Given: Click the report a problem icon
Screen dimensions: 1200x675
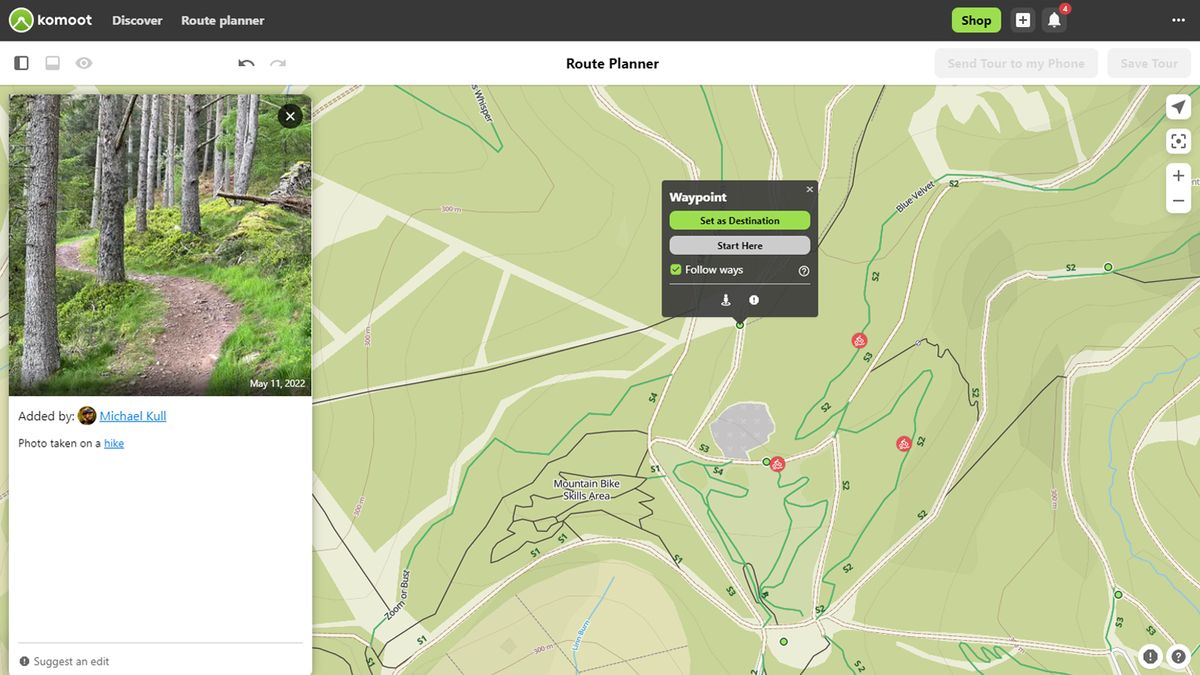Looking at the screenshot, I should tap(1149, 656).
